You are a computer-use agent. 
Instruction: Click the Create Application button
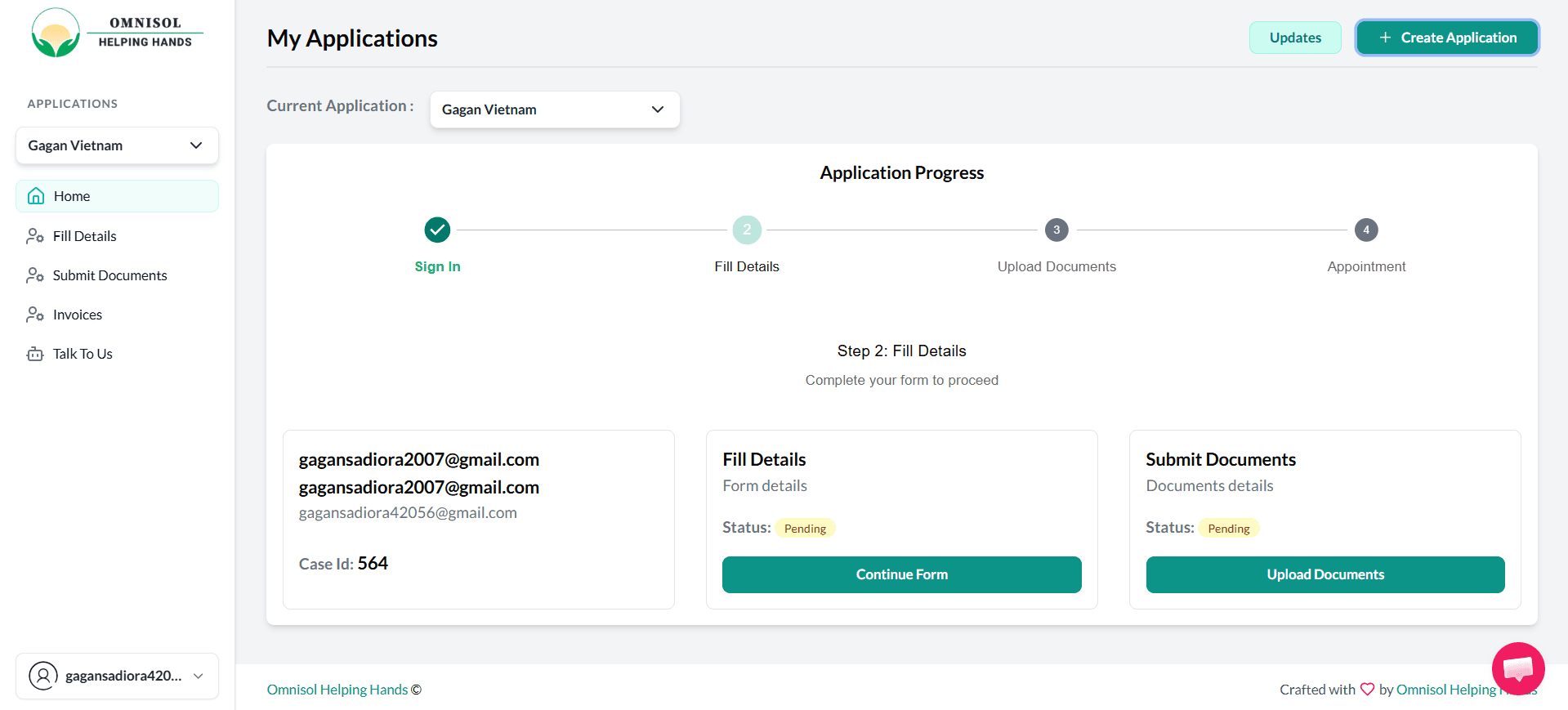pos(1446,38)
